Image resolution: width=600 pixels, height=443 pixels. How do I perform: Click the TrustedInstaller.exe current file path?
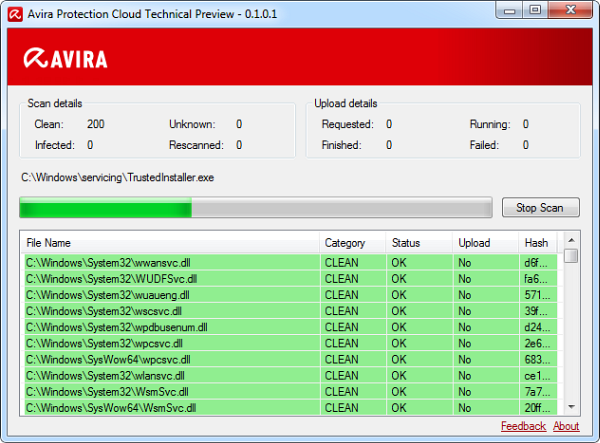click(117, 178)
